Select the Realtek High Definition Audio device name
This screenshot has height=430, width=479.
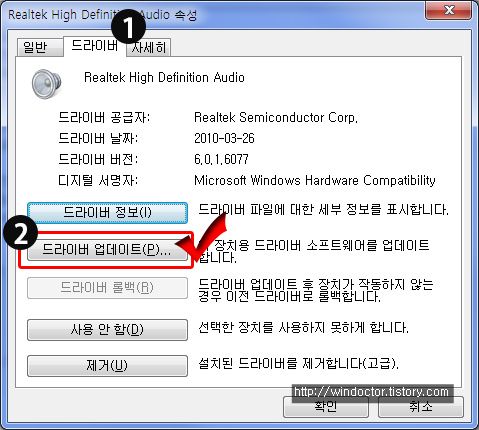tap(164, 77)
